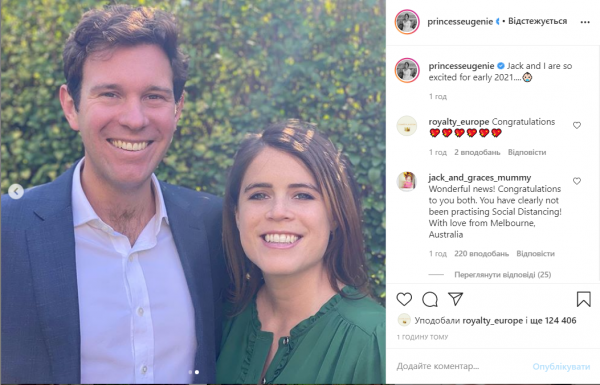Save the post with the bookmark icon

pos(584,299)
